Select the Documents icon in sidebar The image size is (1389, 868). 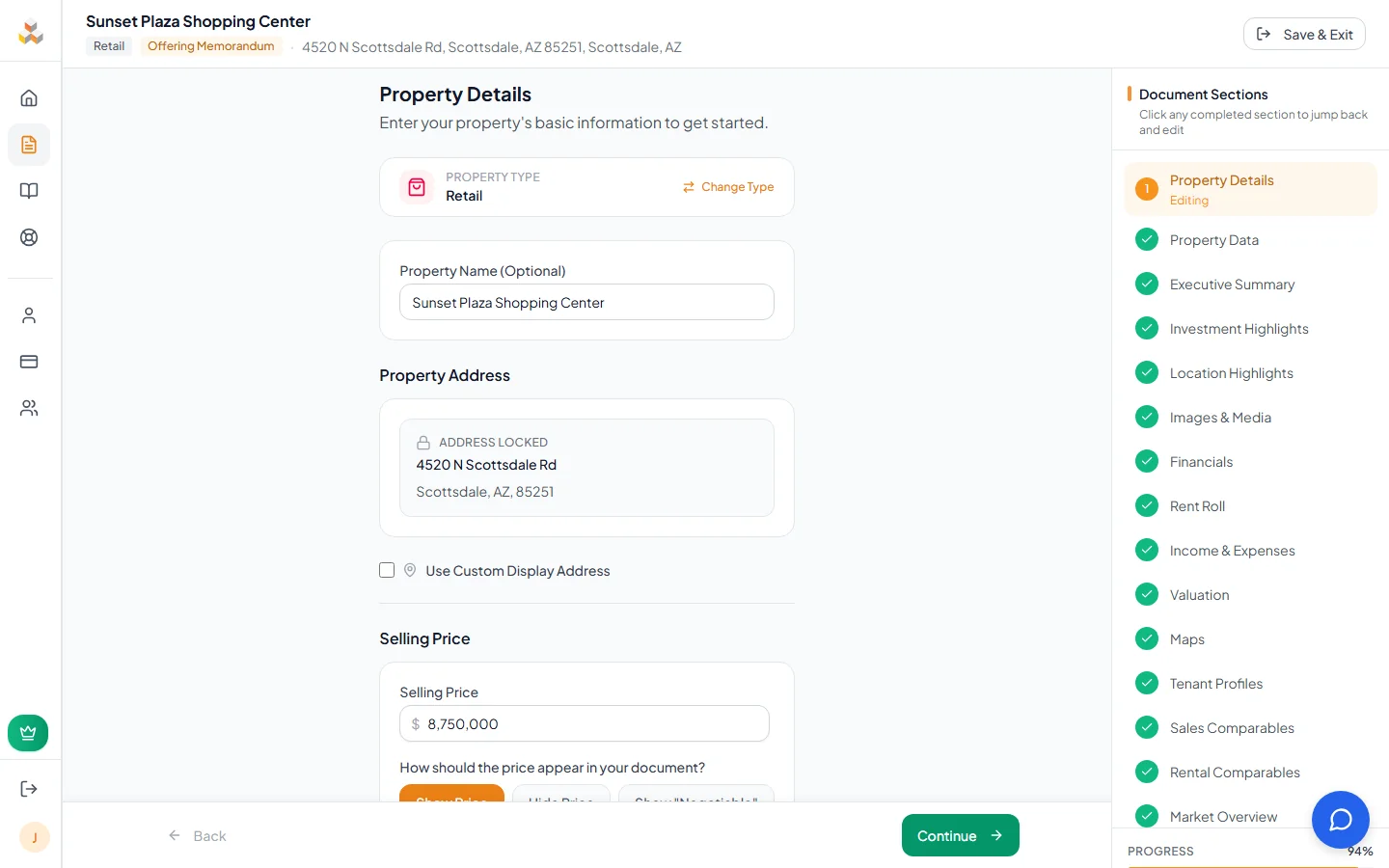tap(29, 145)
